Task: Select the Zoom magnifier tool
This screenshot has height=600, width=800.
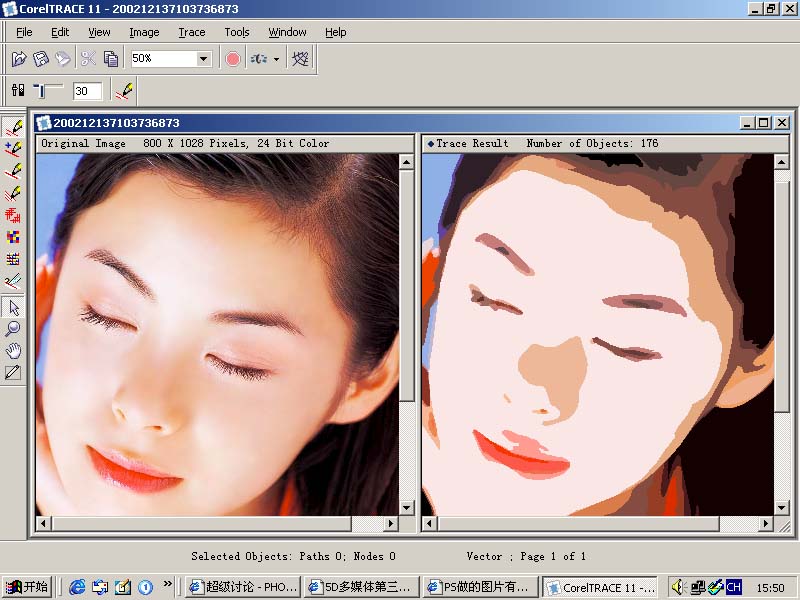Action: click(x=13, y=328)
